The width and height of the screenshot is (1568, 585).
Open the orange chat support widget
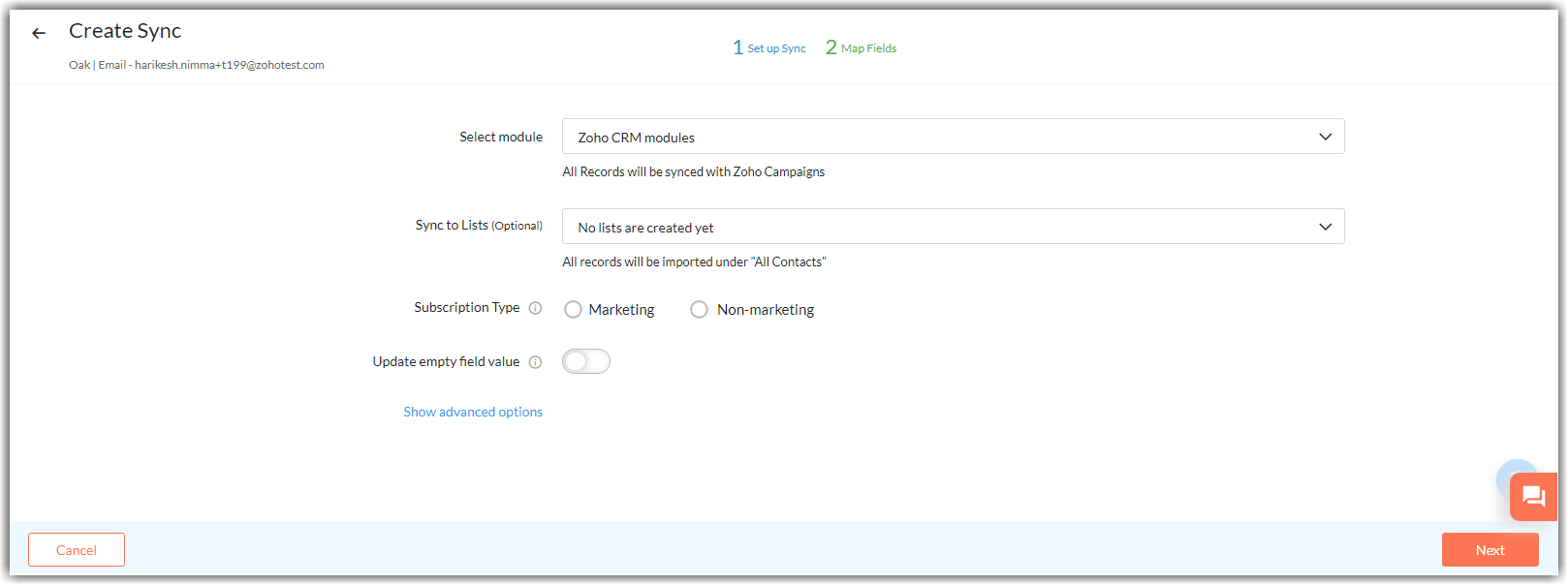[x=1533, y=498]
